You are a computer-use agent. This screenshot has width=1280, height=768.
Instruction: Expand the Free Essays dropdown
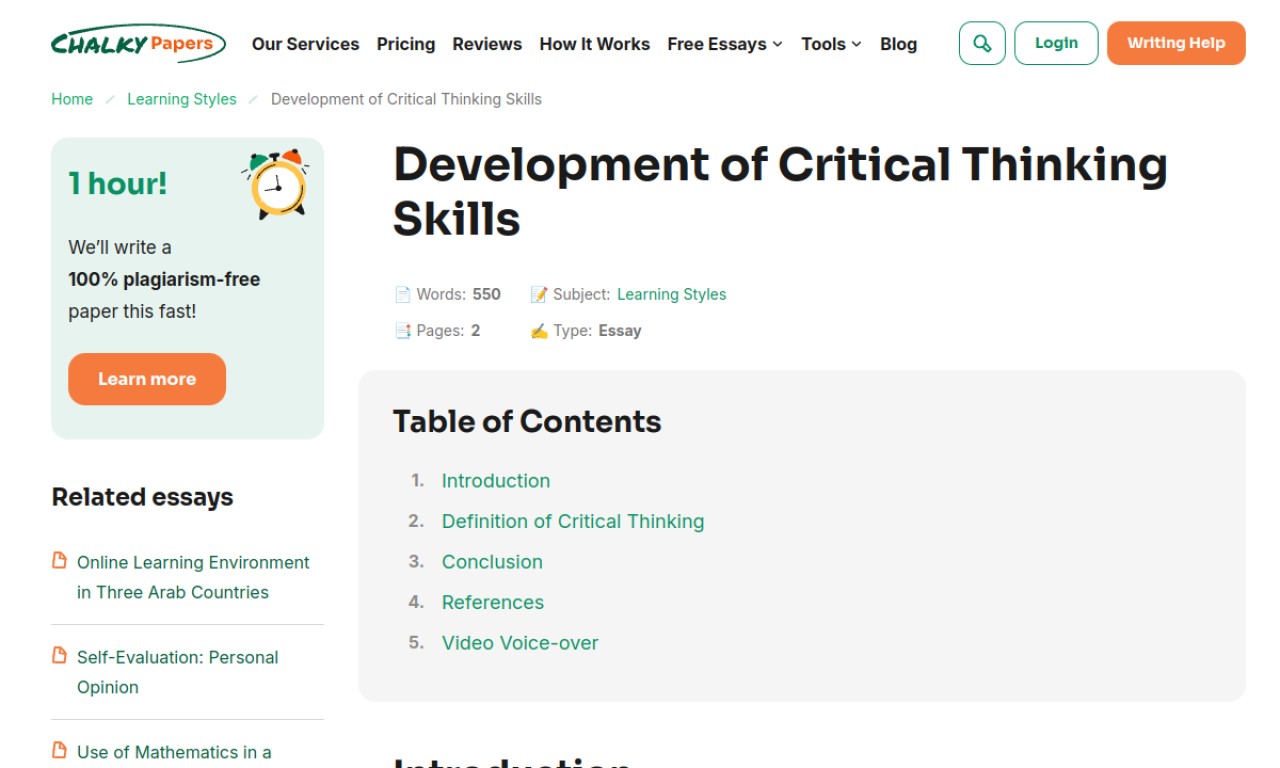[725, 44]
